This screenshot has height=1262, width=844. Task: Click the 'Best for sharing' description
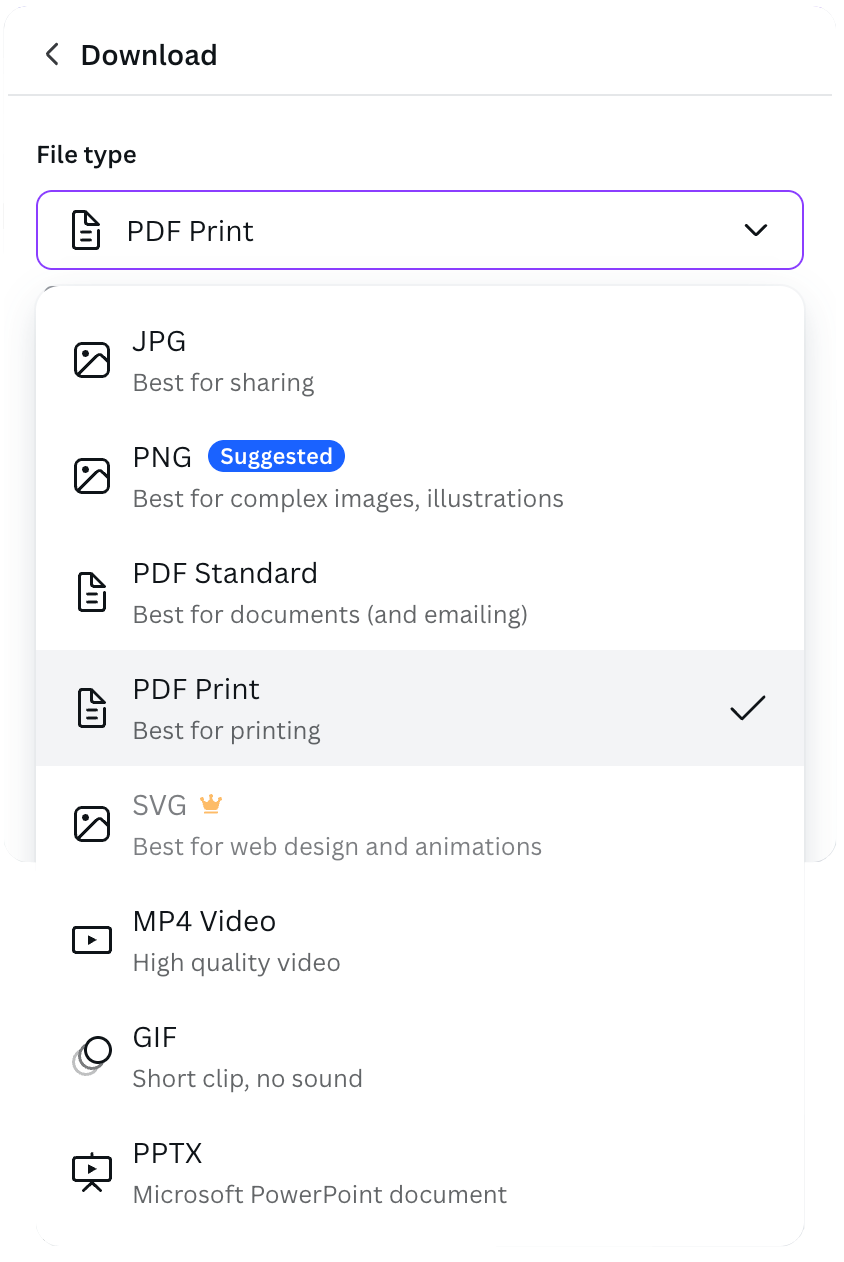[x=224, y=383]
